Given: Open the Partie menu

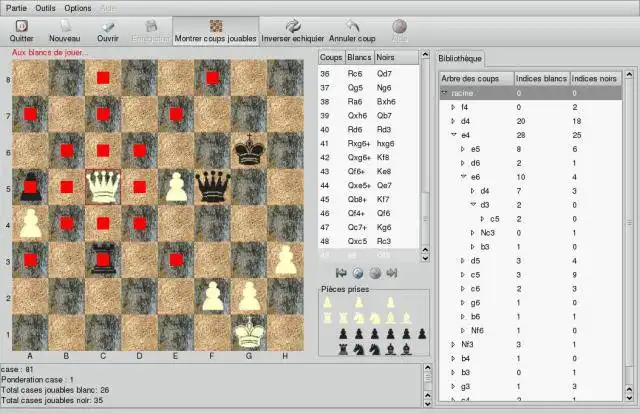Looking at the screenshot, I should [16, 8].
